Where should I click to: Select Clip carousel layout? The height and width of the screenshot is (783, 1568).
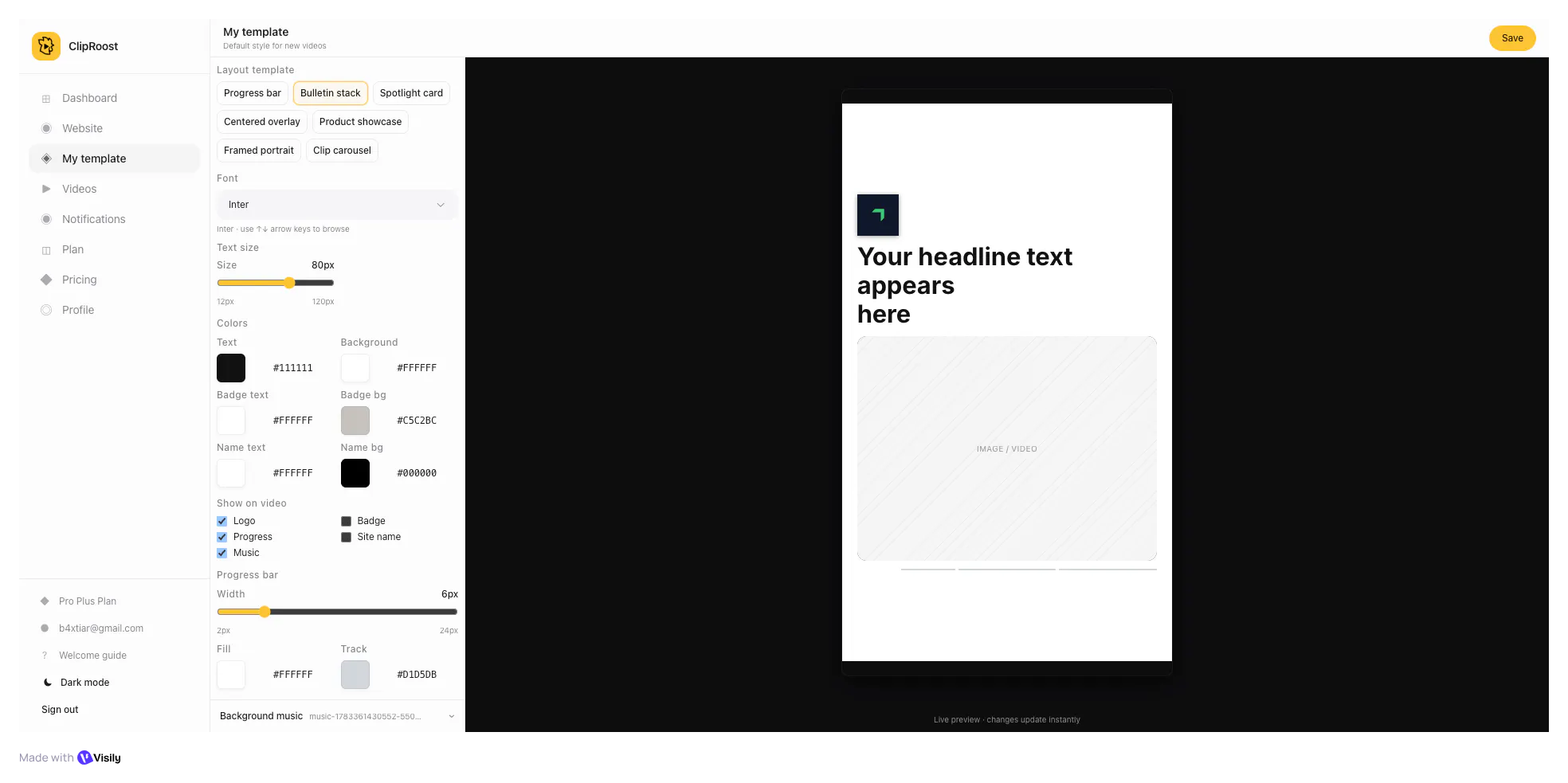click(x=342, y=151)
